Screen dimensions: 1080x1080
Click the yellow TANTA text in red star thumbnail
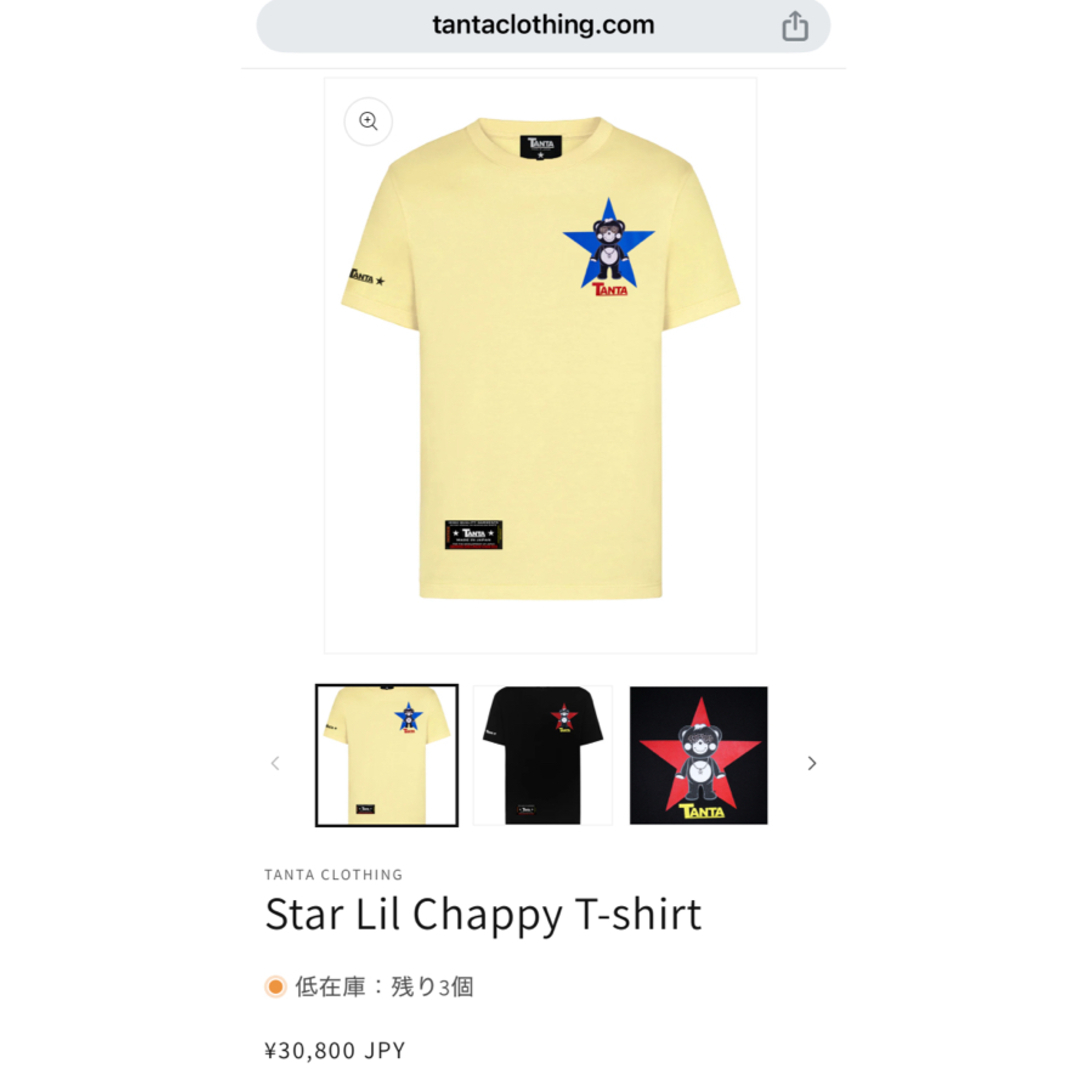pyautogui.click(x=702, y=811)
